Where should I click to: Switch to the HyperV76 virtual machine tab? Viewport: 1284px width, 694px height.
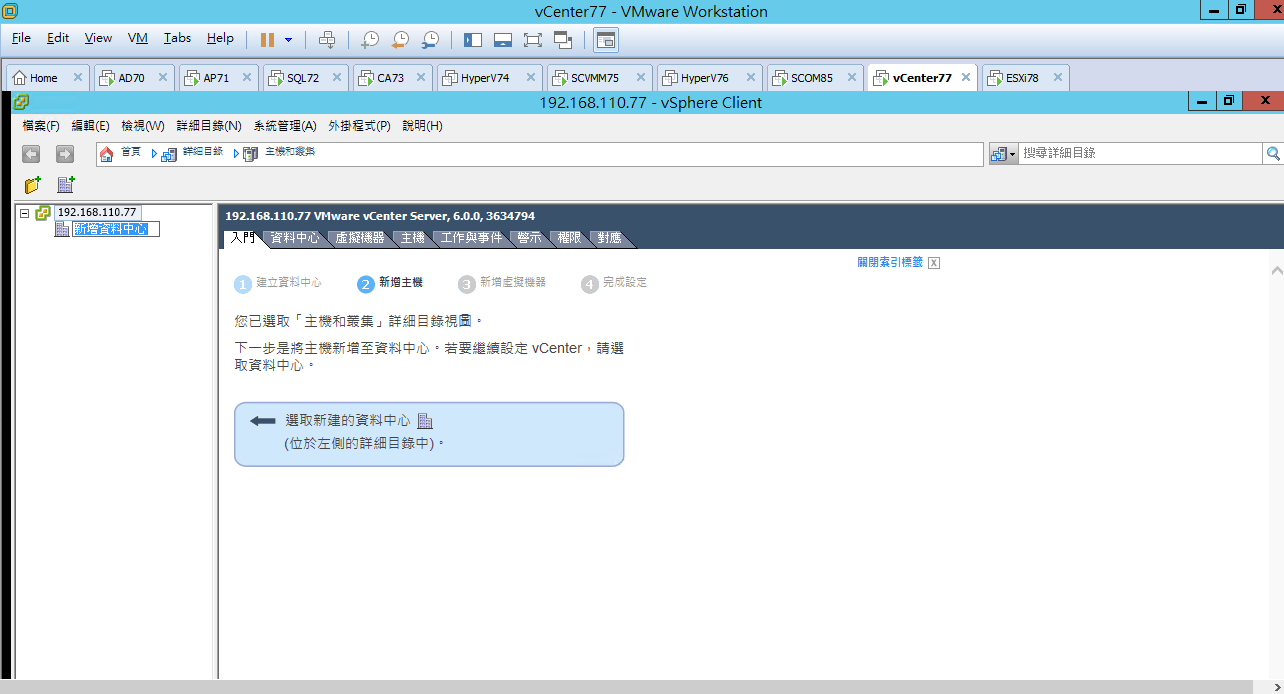pos(705,78)
